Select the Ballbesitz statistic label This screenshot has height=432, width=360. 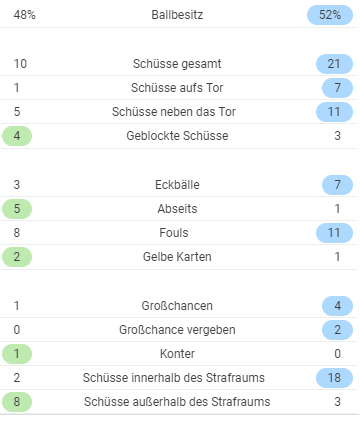click(177, 15)
